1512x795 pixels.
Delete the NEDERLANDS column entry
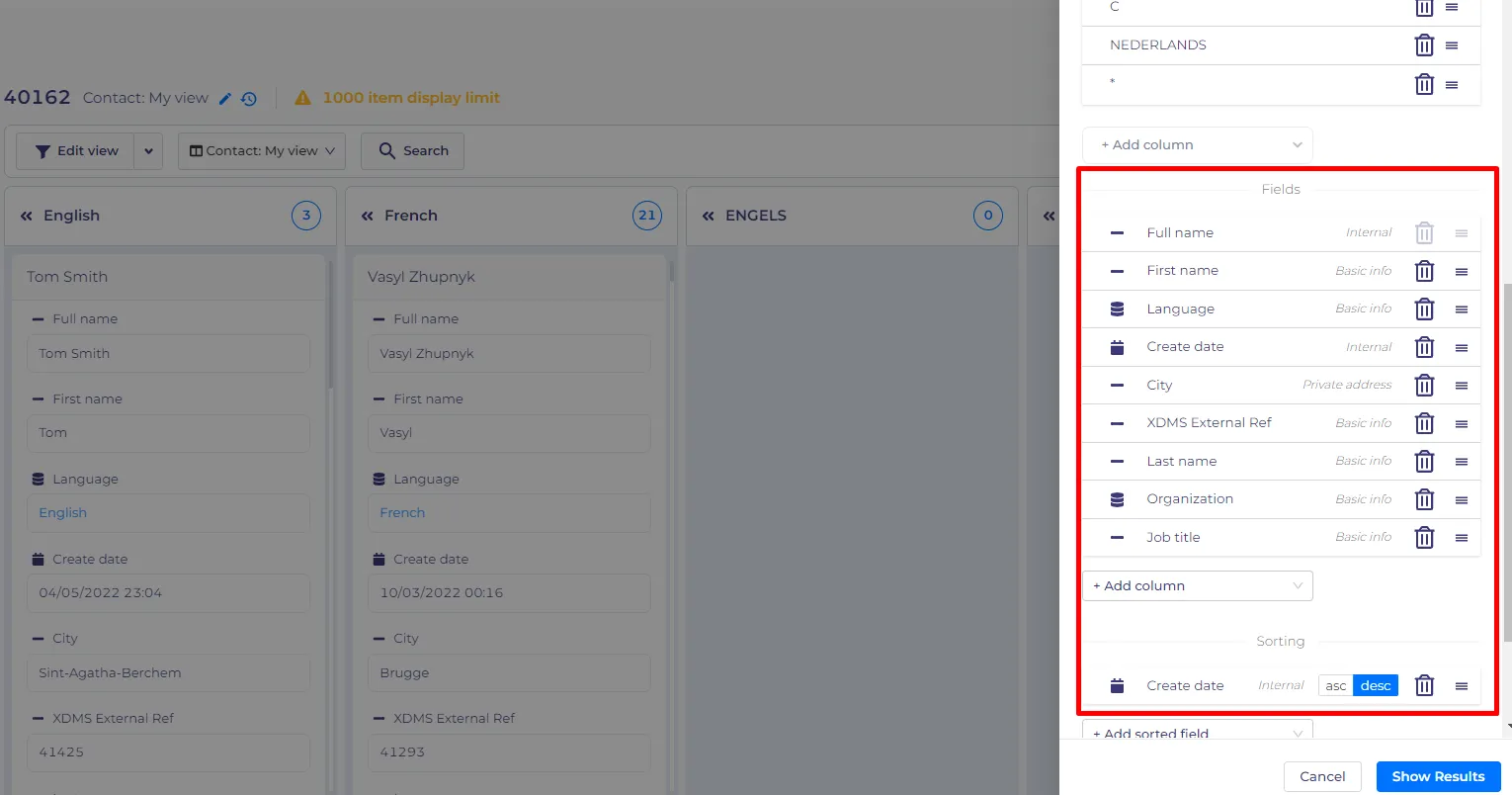coord(1424,45)
